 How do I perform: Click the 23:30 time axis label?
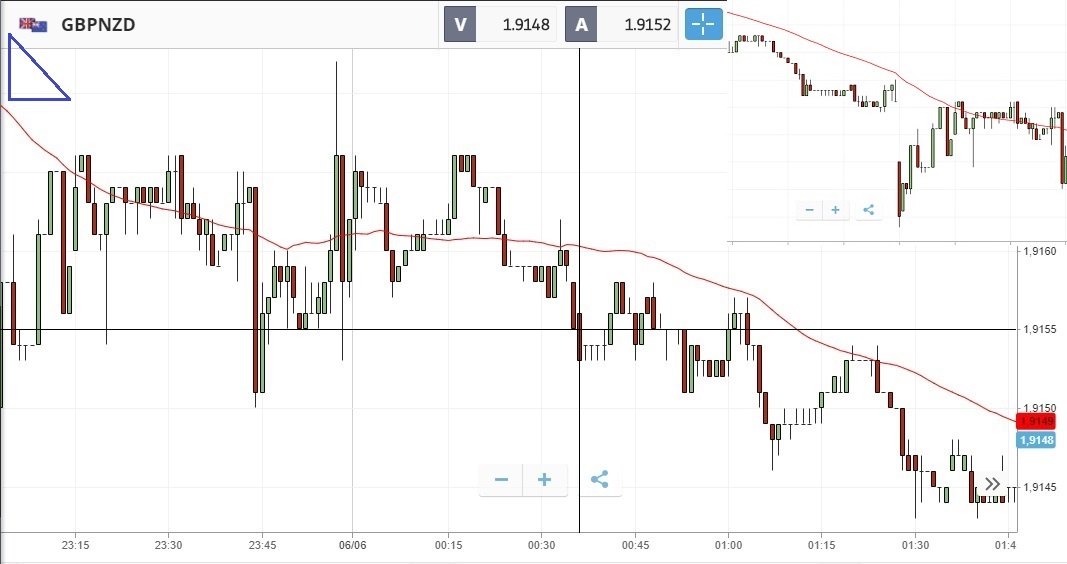[168, 545]
